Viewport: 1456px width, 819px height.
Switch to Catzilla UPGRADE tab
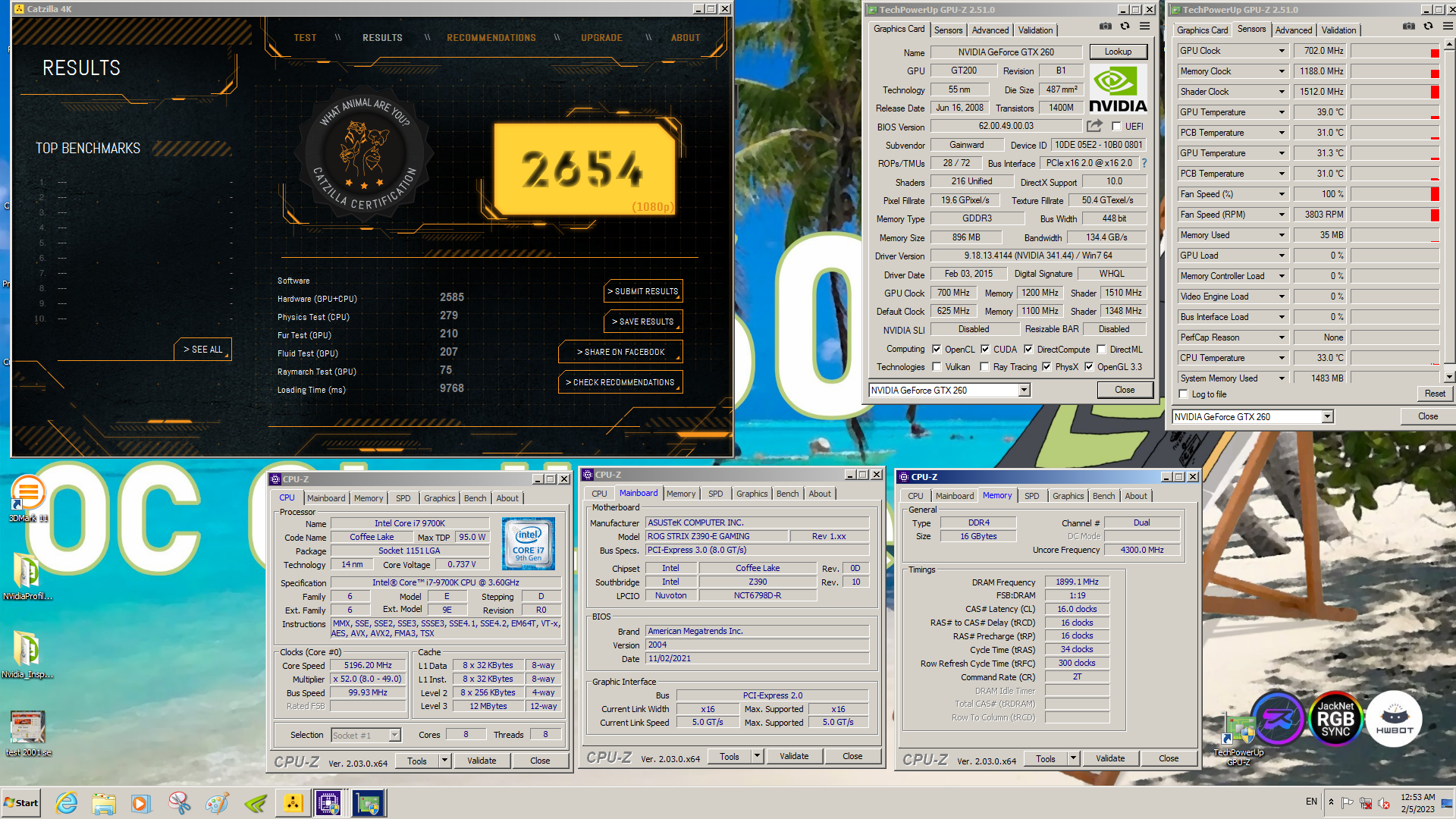(601, 38)
